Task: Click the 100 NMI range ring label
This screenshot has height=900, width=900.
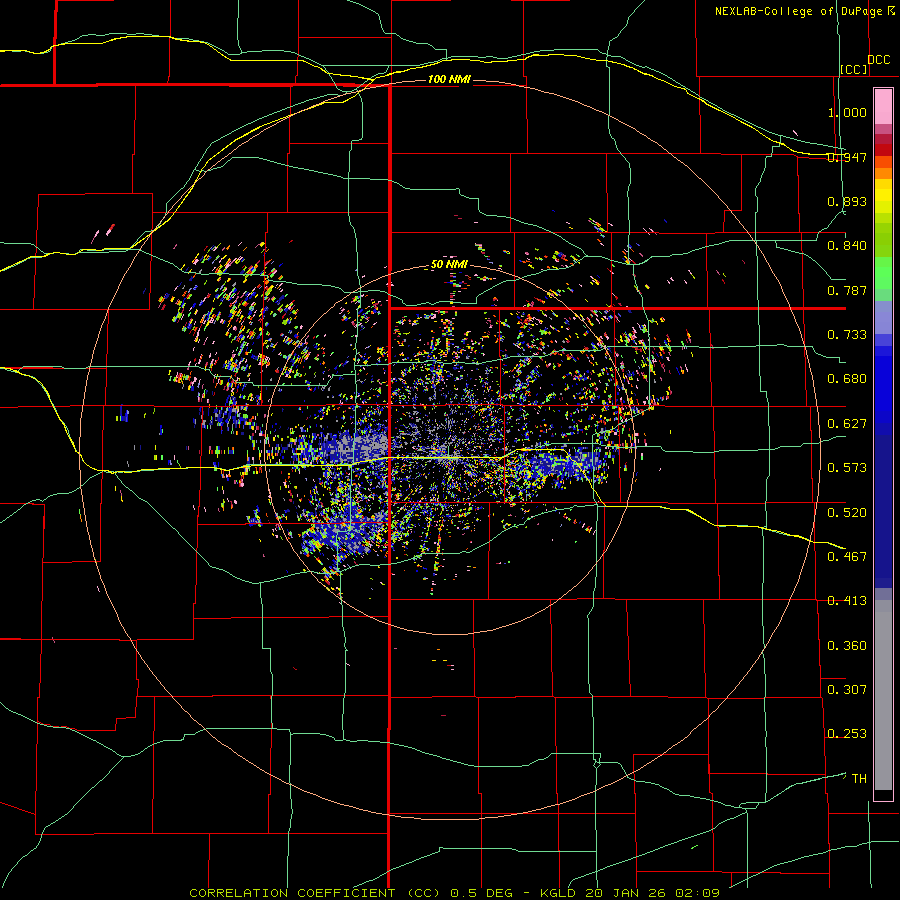Action: [449, 79]
